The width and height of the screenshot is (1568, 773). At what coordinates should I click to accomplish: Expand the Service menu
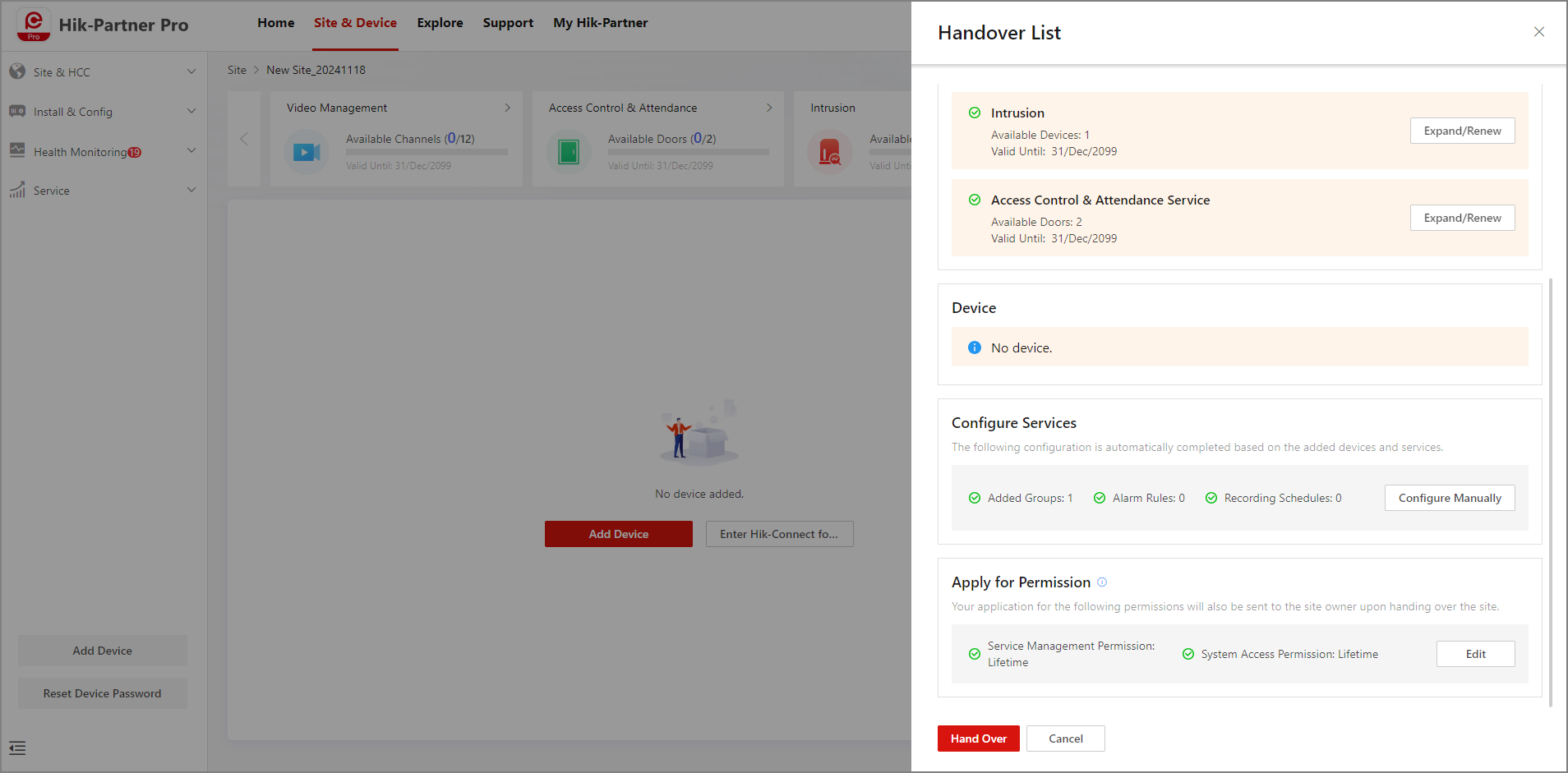191,190
